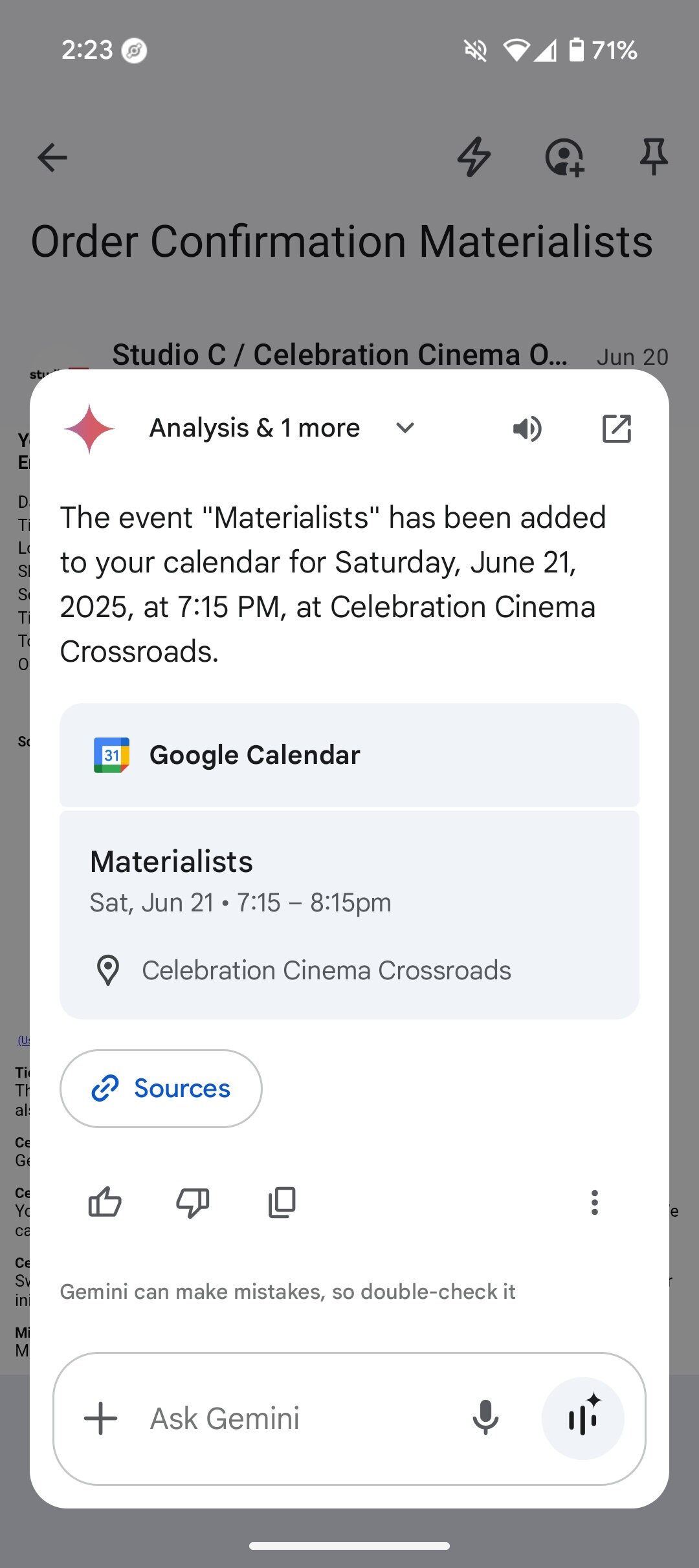Open the Google Calendar card header
This screenshot has width=699, height=1568.
click(x=349, y=755)
